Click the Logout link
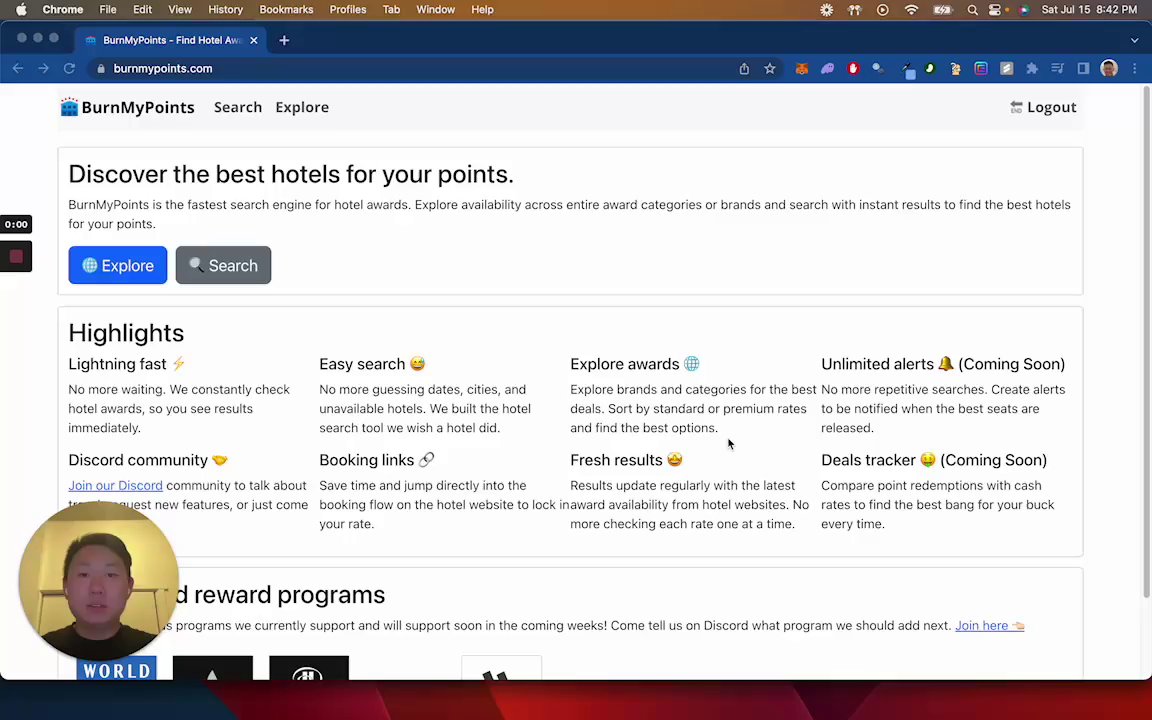 coord(1051,107)
